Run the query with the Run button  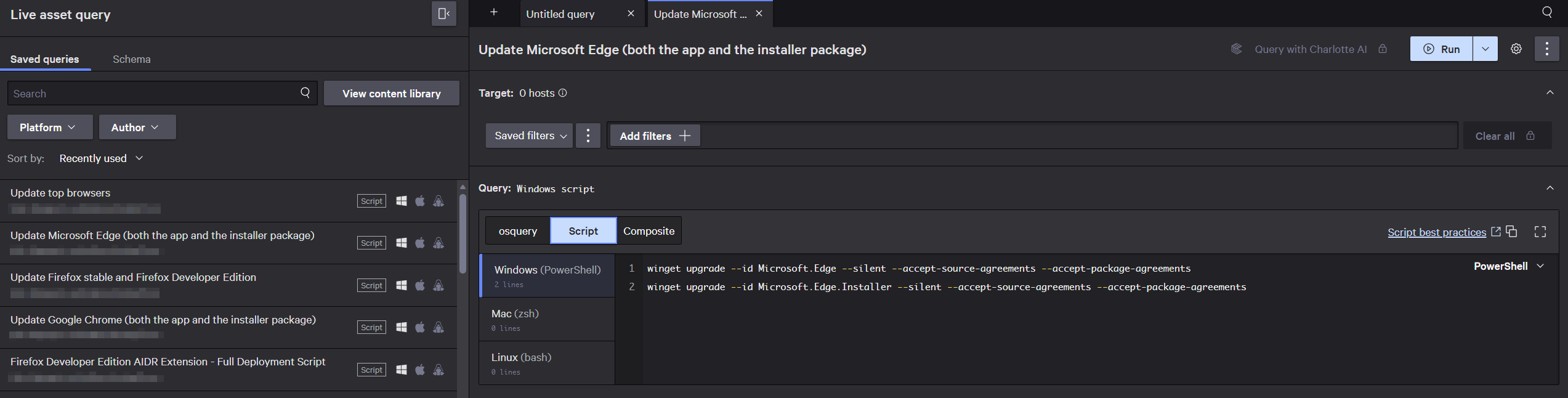click(1441, 49)
